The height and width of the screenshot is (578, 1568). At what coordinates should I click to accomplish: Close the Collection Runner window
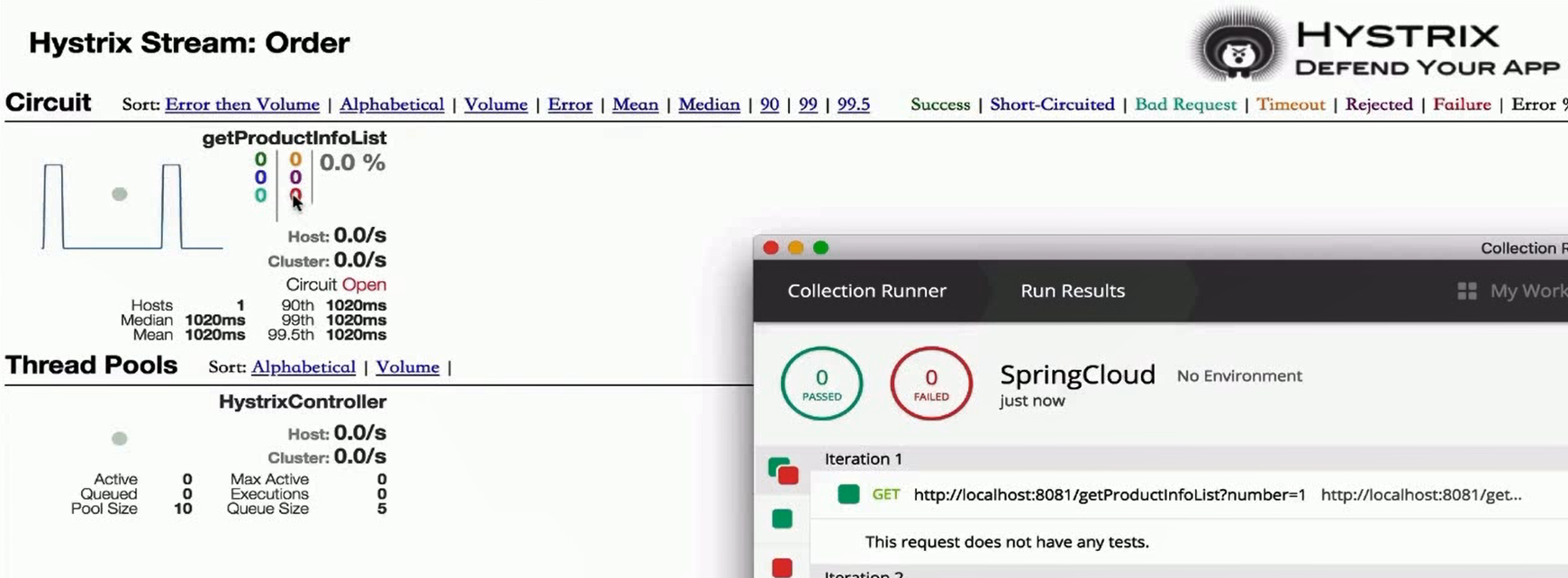[x=771, y=248]
